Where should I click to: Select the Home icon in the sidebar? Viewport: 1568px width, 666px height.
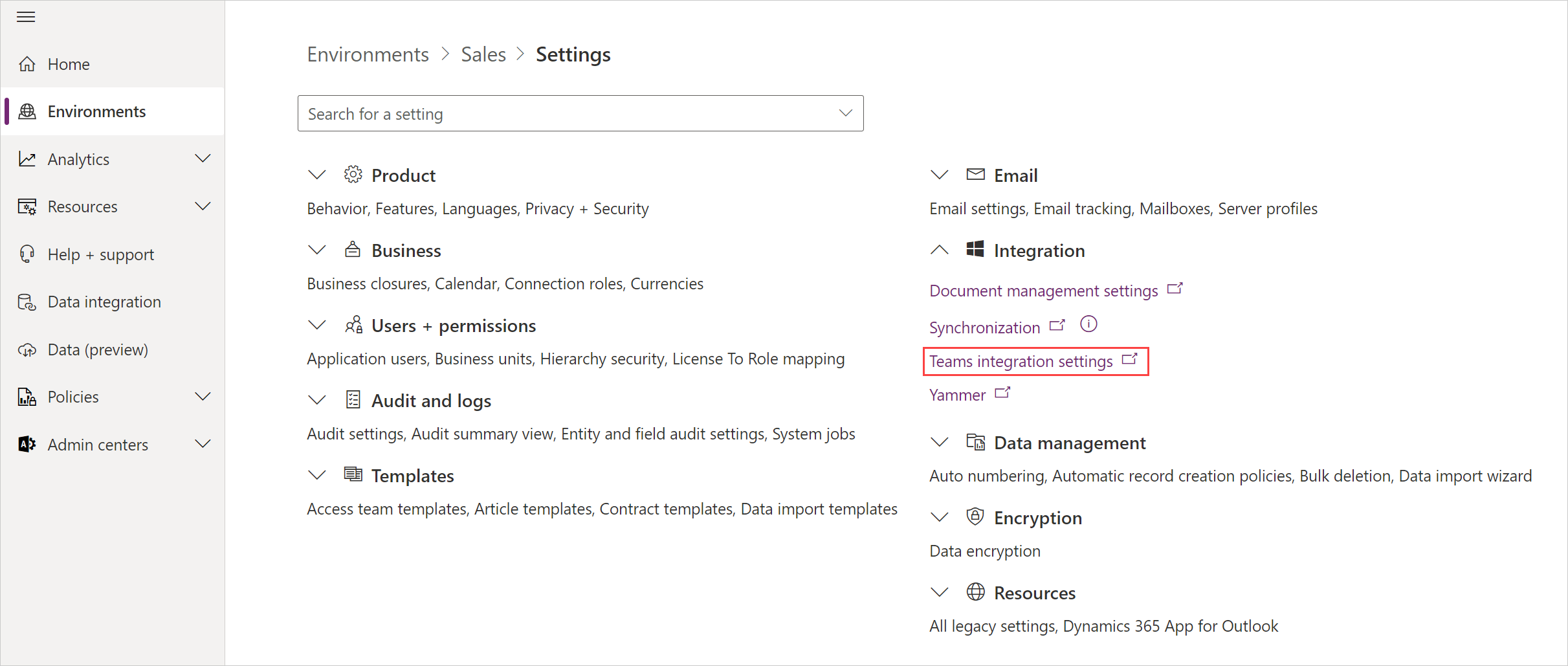coord(27,63)
